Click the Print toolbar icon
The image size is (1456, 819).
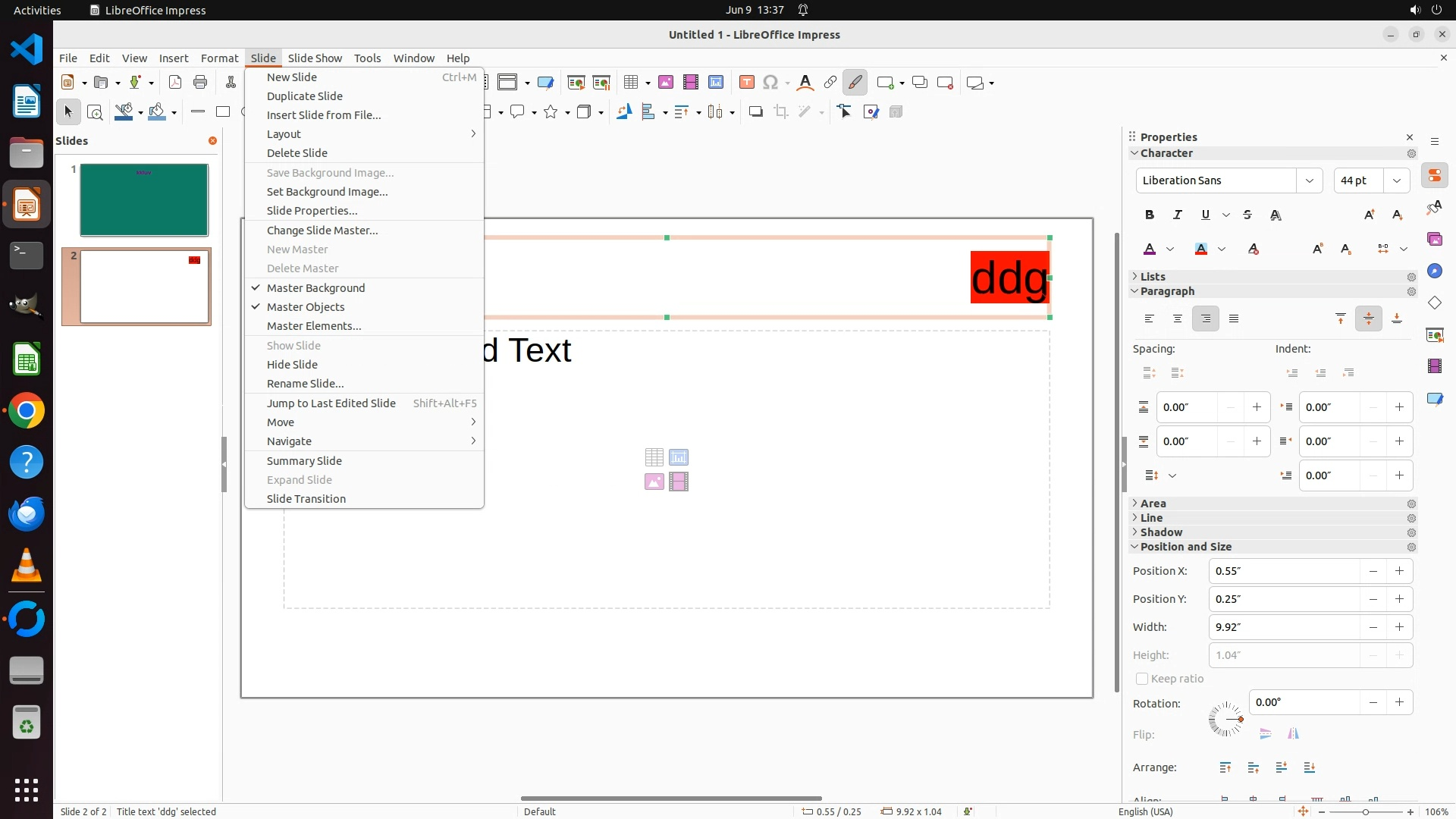pos(200,83)
